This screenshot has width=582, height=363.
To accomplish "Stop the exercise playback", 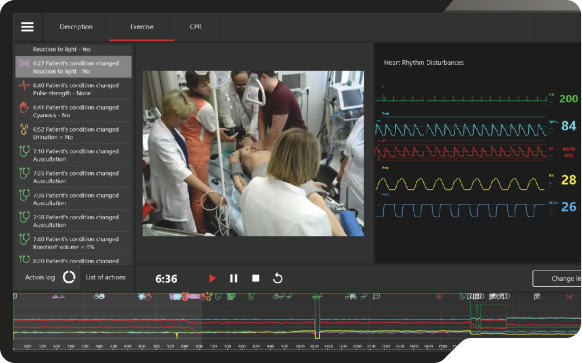I will [255, 278].
